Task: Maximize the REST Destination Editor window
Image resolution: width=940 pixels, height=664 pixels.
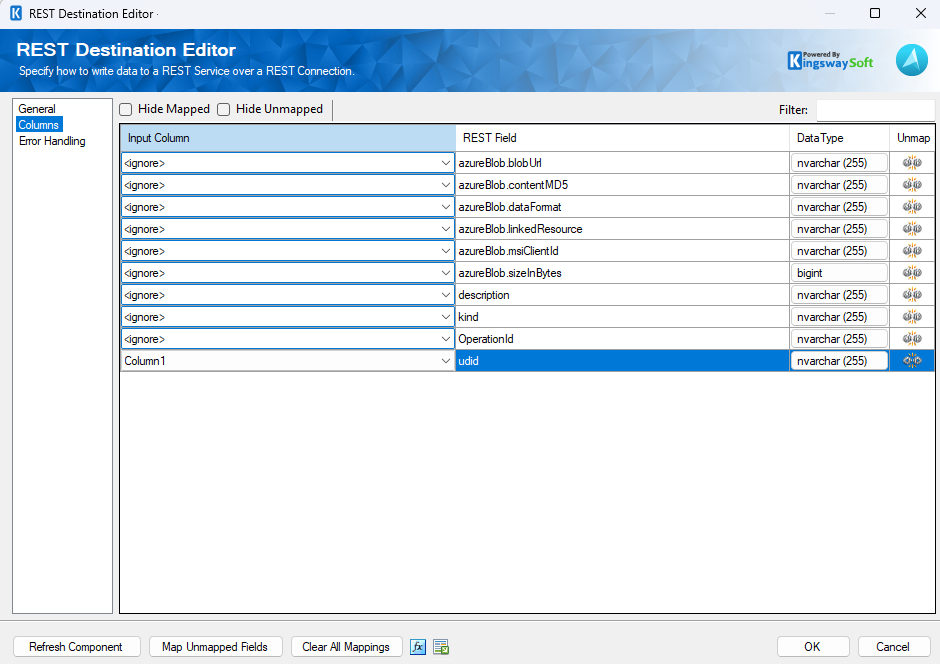Action: 875,13
